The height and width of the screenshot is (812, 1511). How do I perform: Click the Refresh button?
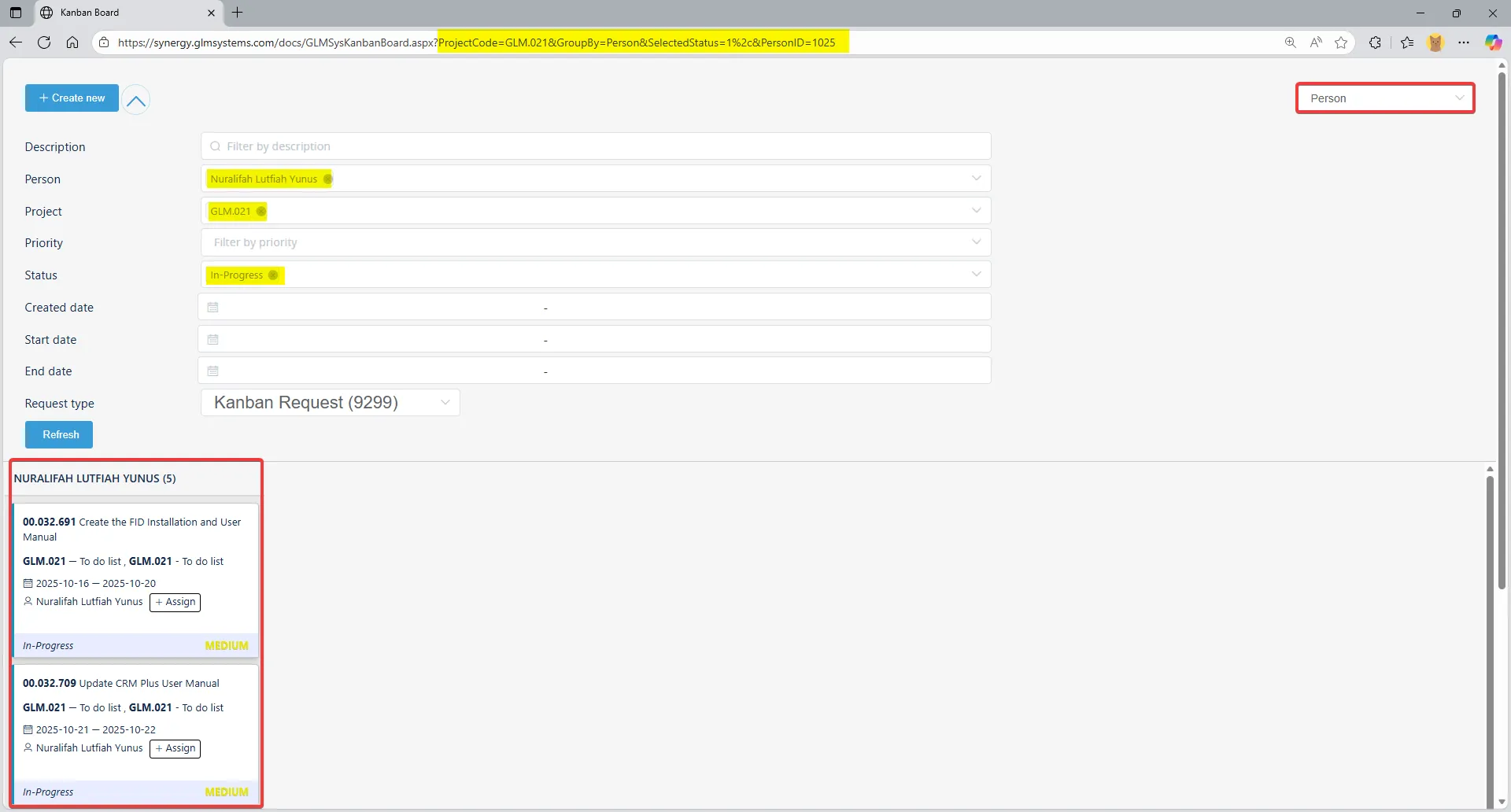[x=59, y=435]
